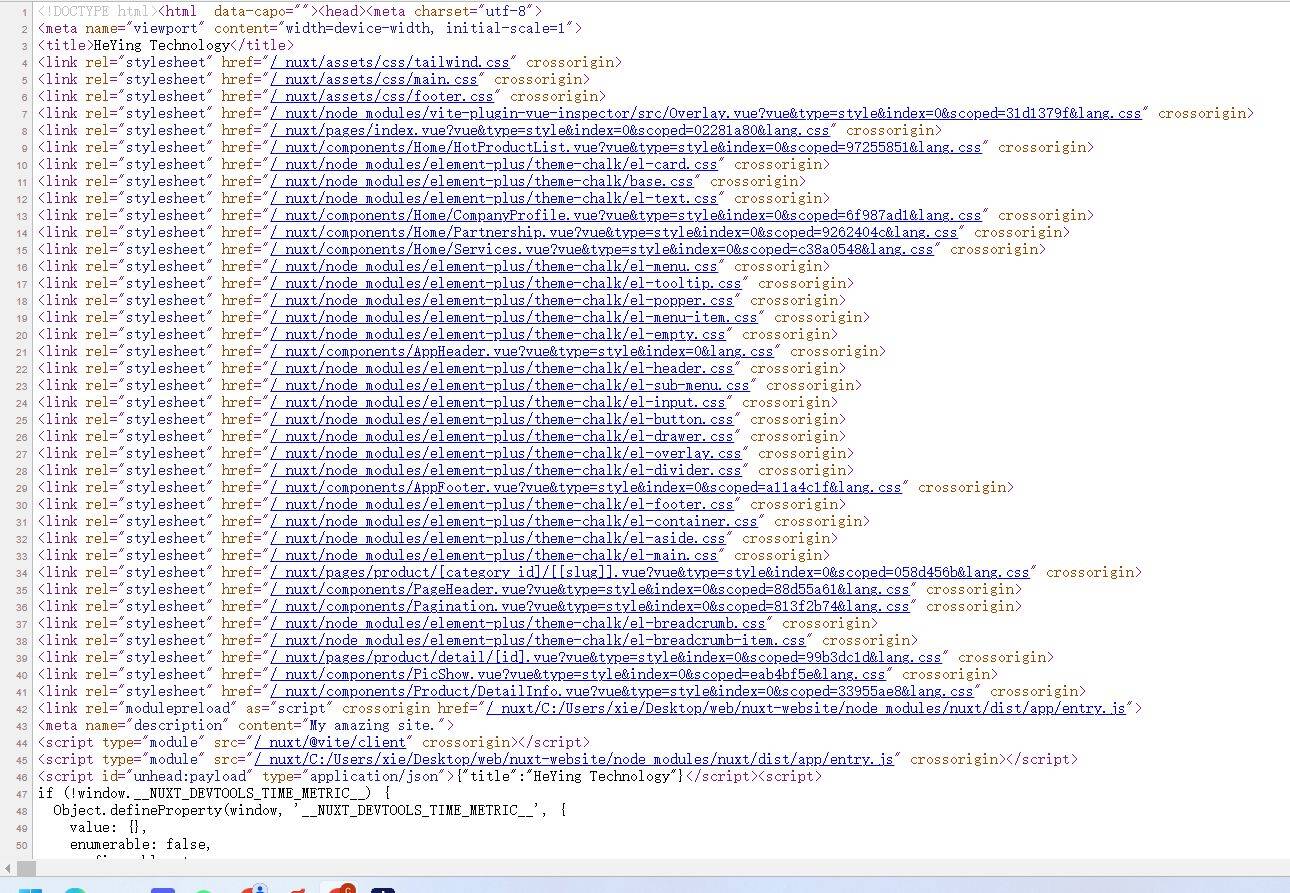Open the el-drawer.css link

[x=502, y=436]
